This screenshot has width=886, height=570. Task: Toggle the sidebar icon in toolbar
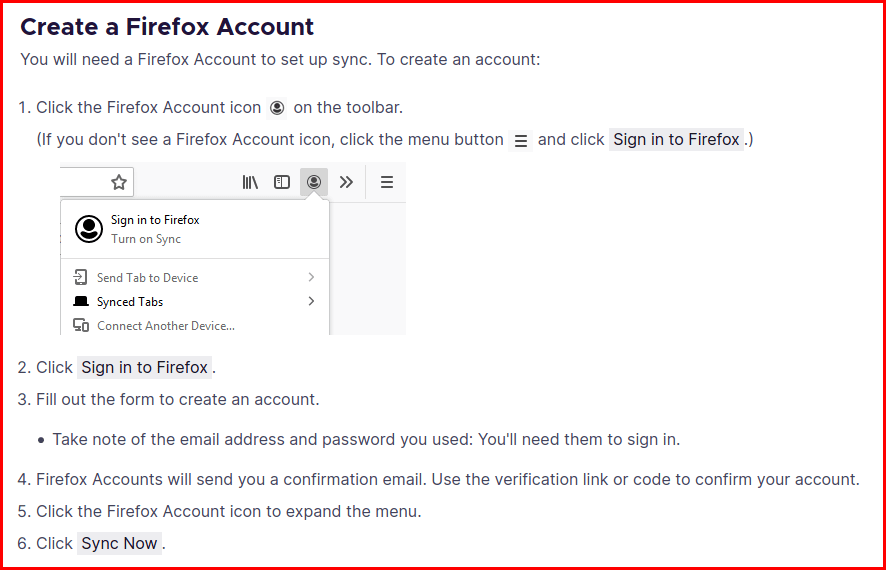pyautogui.click(x=282, y=182)
